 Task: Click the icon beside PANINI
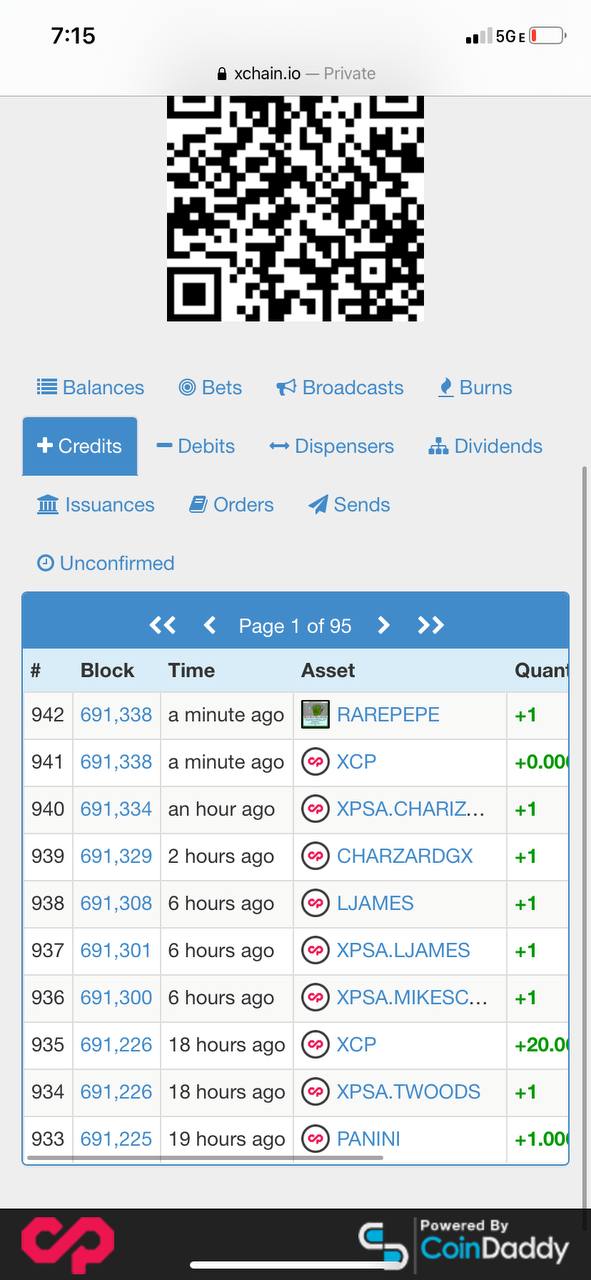[x=315, y=1138]
